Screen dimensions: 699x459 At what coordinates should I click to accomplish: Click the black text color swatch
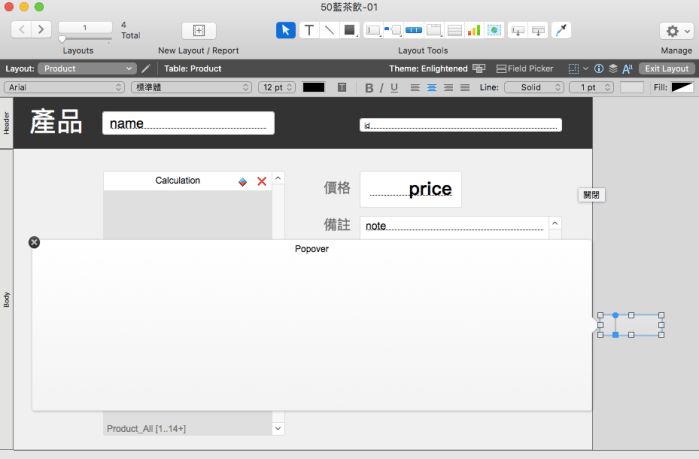[x=314, y=88]
